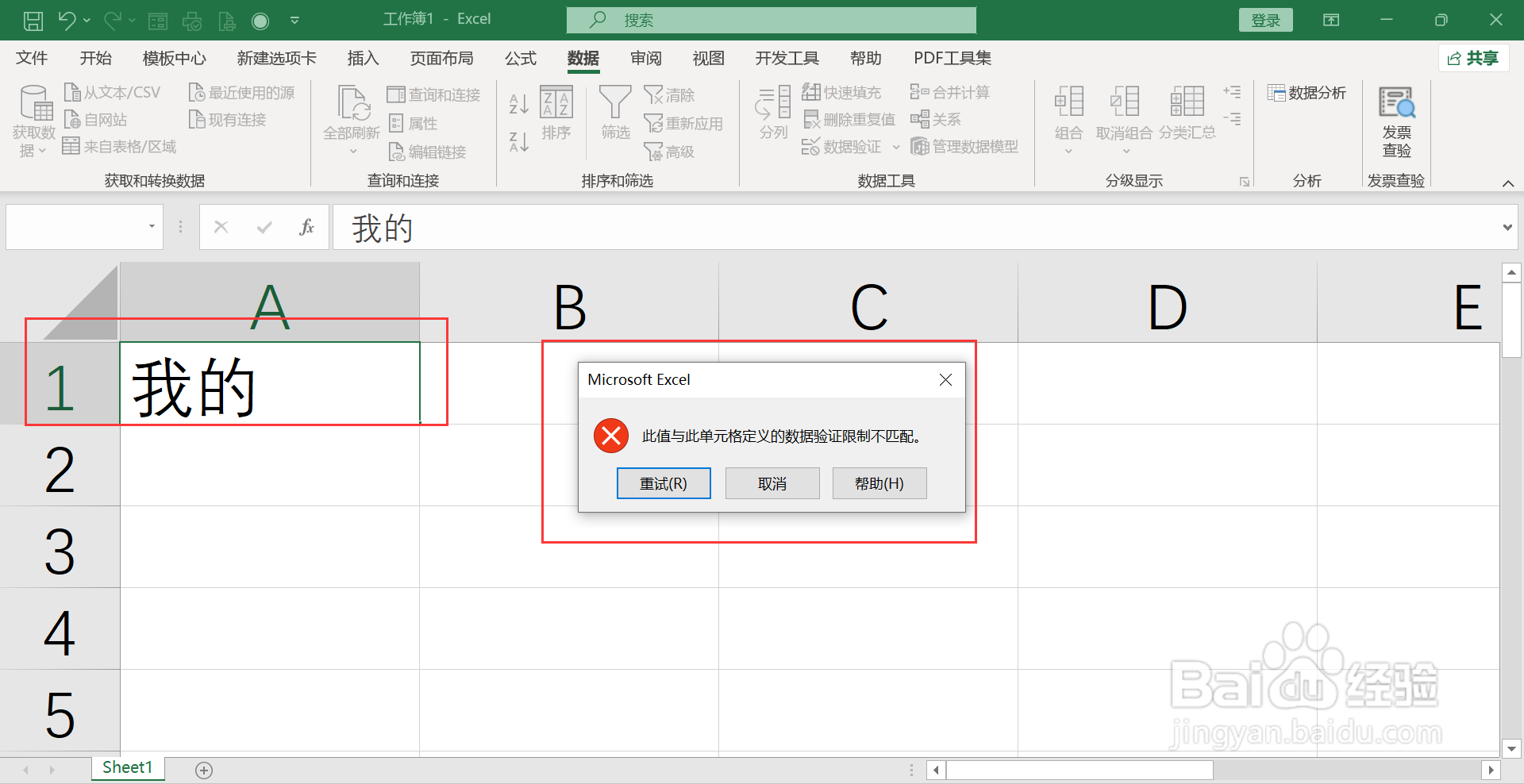Open Queries & Connections (查询和连接)

tap(433, 94)
